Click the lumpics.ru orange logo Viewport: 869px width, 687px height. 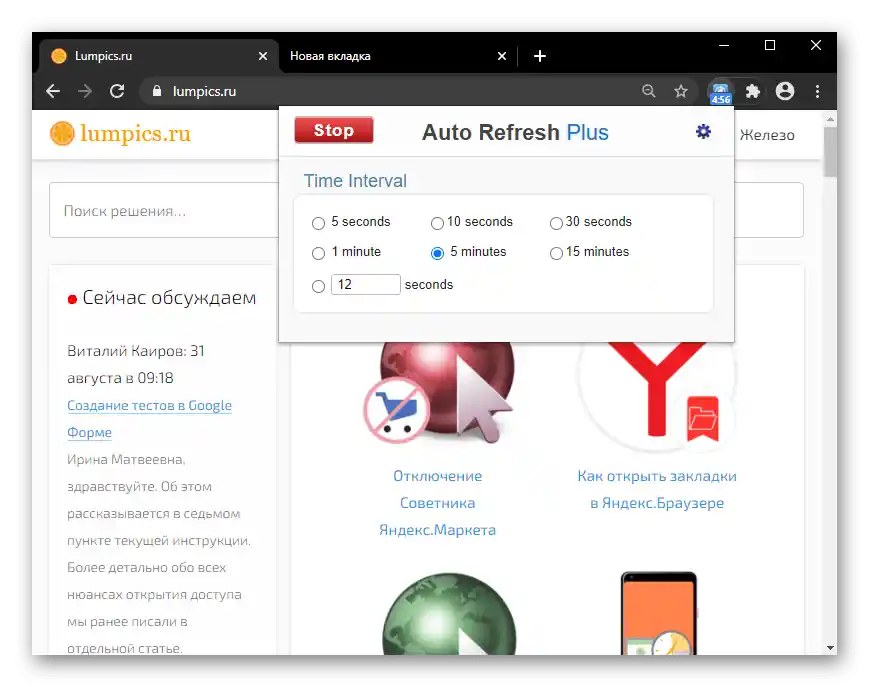(62, 134)
